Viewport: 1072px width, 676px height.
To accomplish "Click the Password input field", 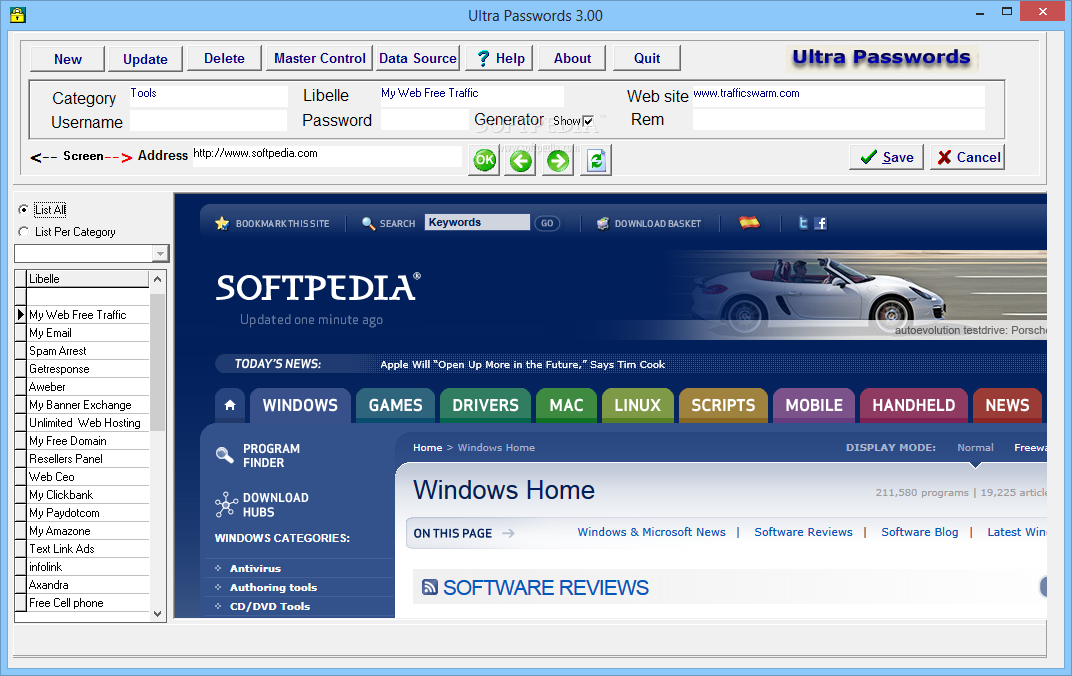I will coord(425,120).
